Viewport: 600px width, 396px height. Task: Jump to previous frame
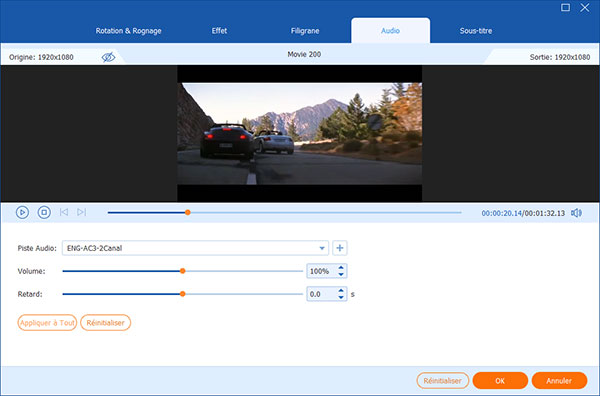(64, 212)
